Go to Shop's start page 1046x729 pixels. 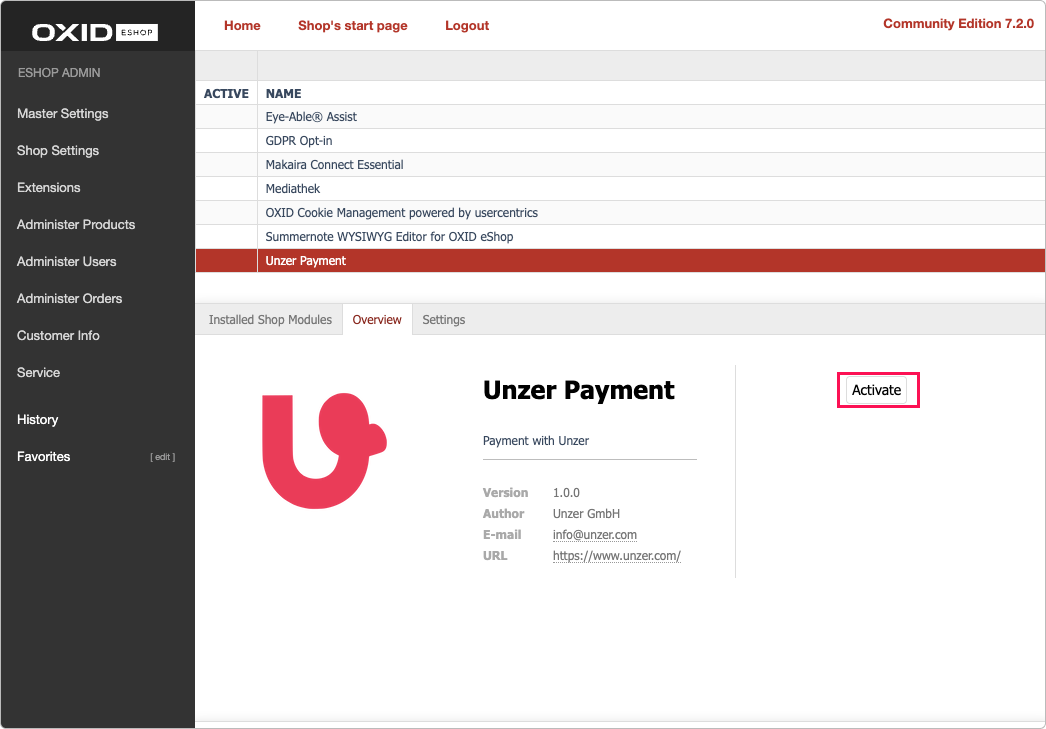pos(352,26)
